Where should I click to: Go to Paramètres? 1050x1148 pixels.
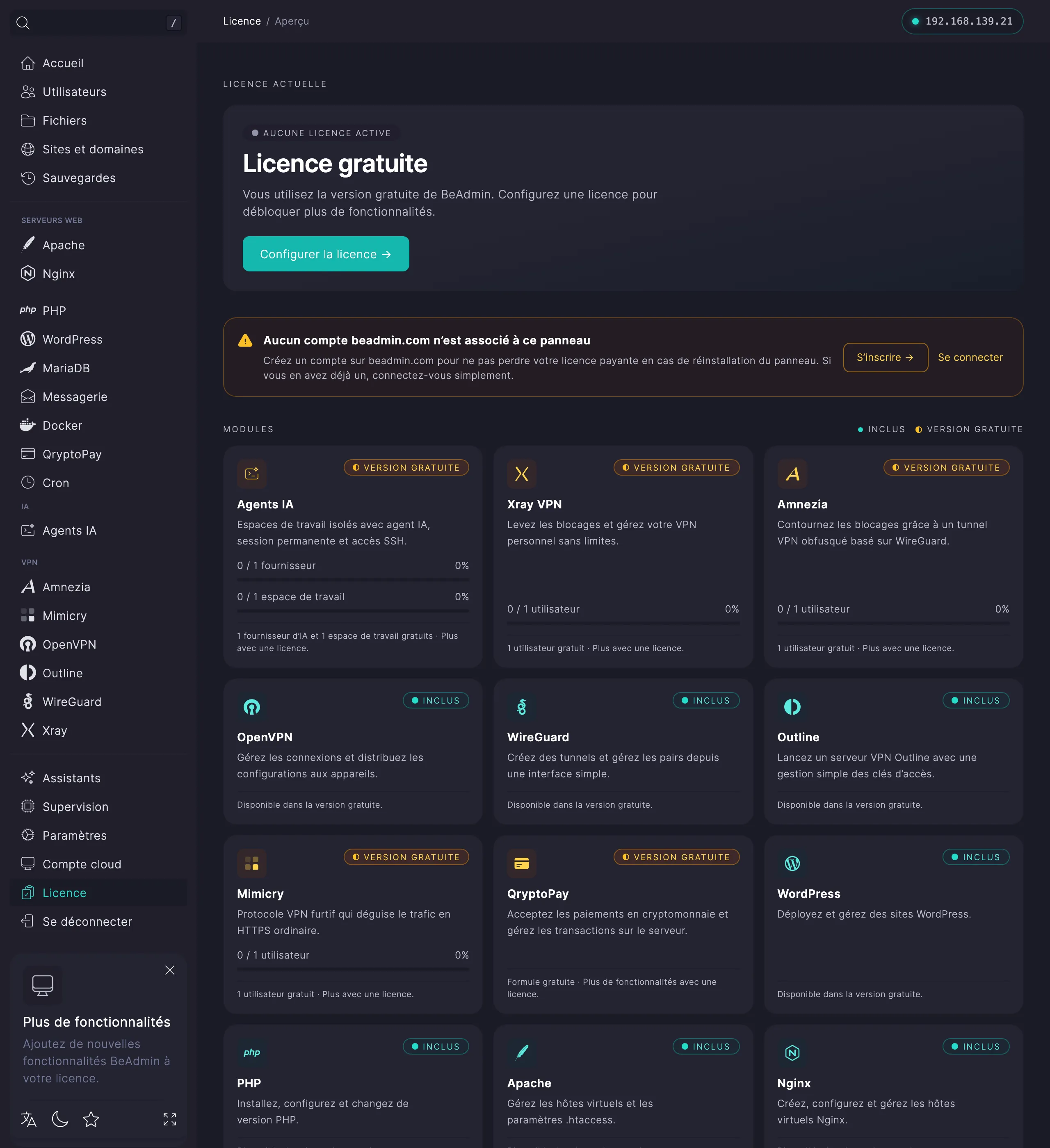coord(98,836)
